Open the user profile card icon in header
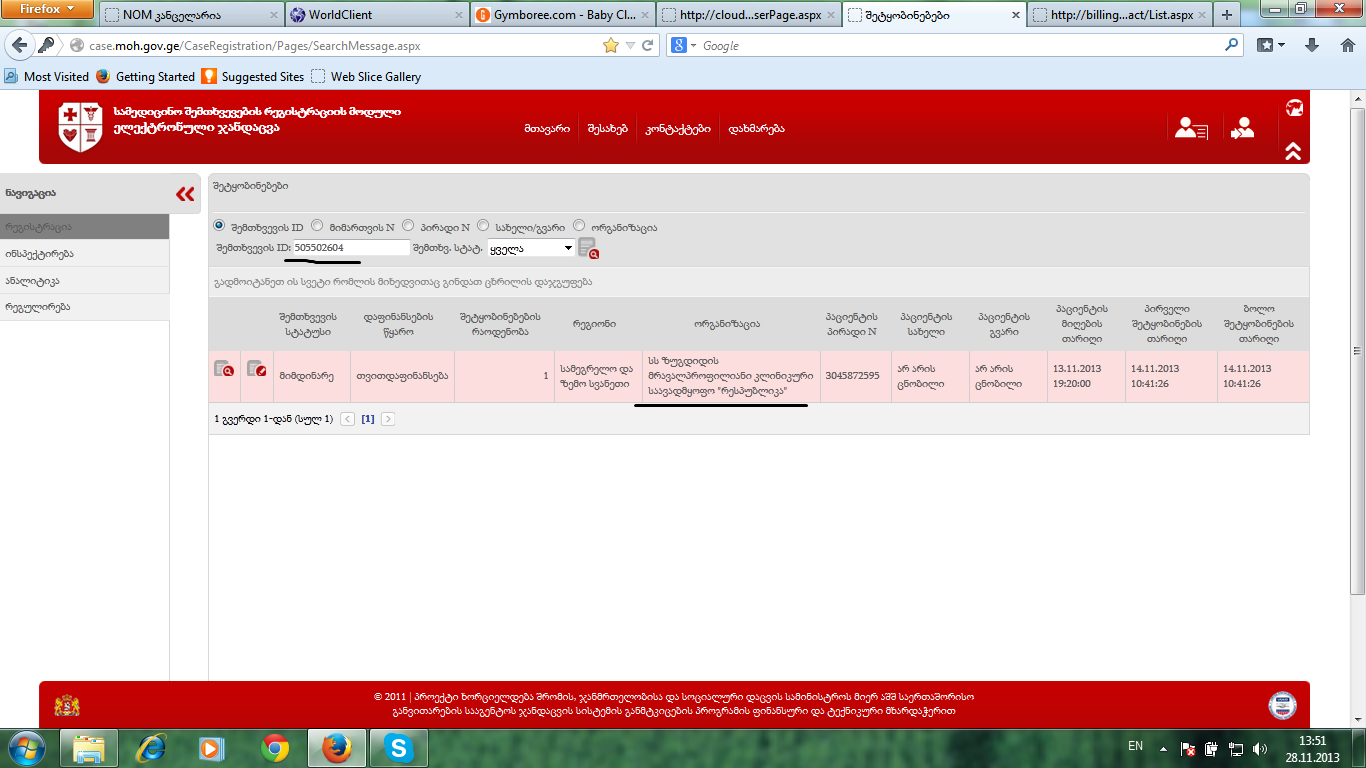This screenshot has width=1366, height=768. (1190, 128)
